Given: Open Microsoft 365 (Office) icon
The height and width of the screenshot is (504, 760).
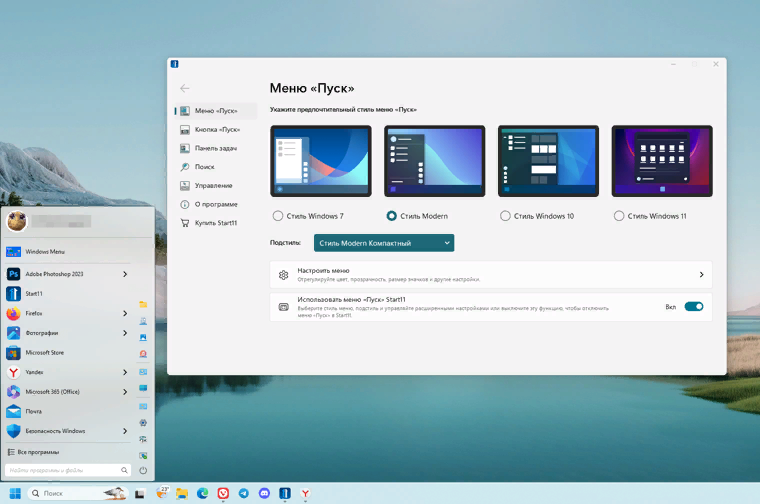Looking at the screenshot, I should pos(14,392).
